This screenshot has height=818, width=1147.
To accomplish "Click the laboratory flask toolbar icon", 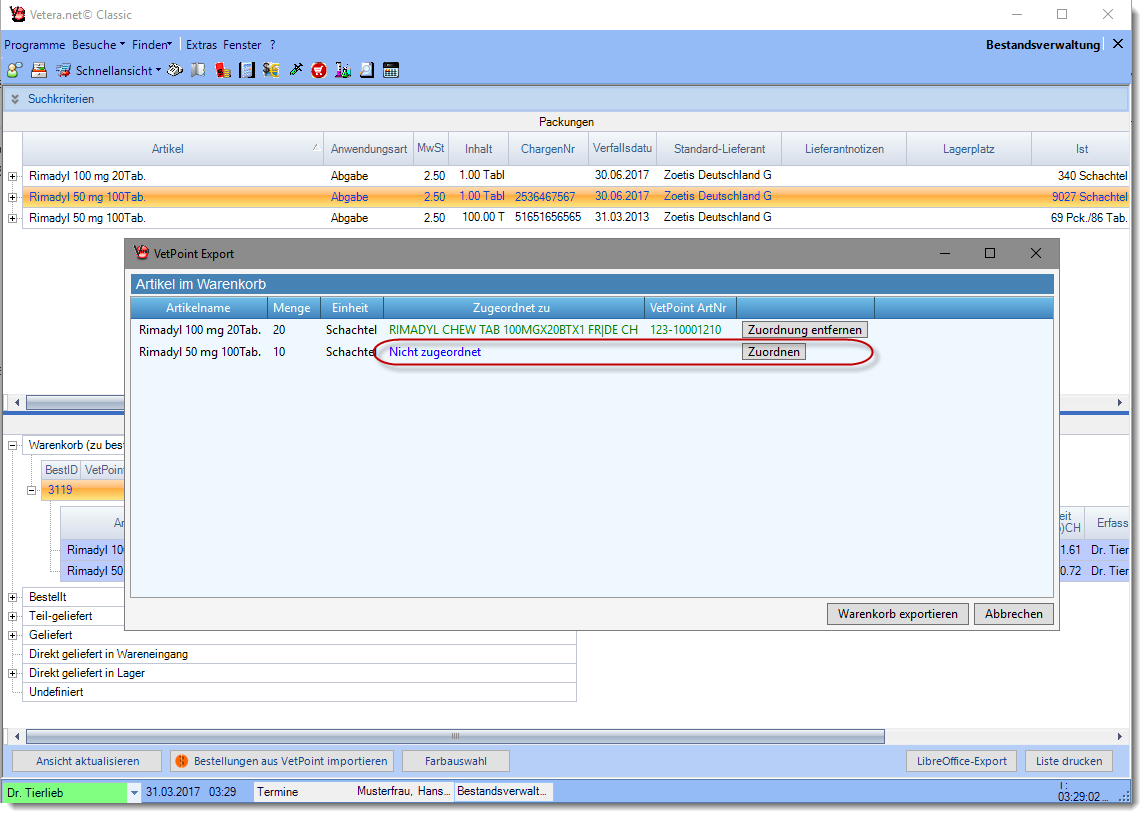I will pos(343,70).
